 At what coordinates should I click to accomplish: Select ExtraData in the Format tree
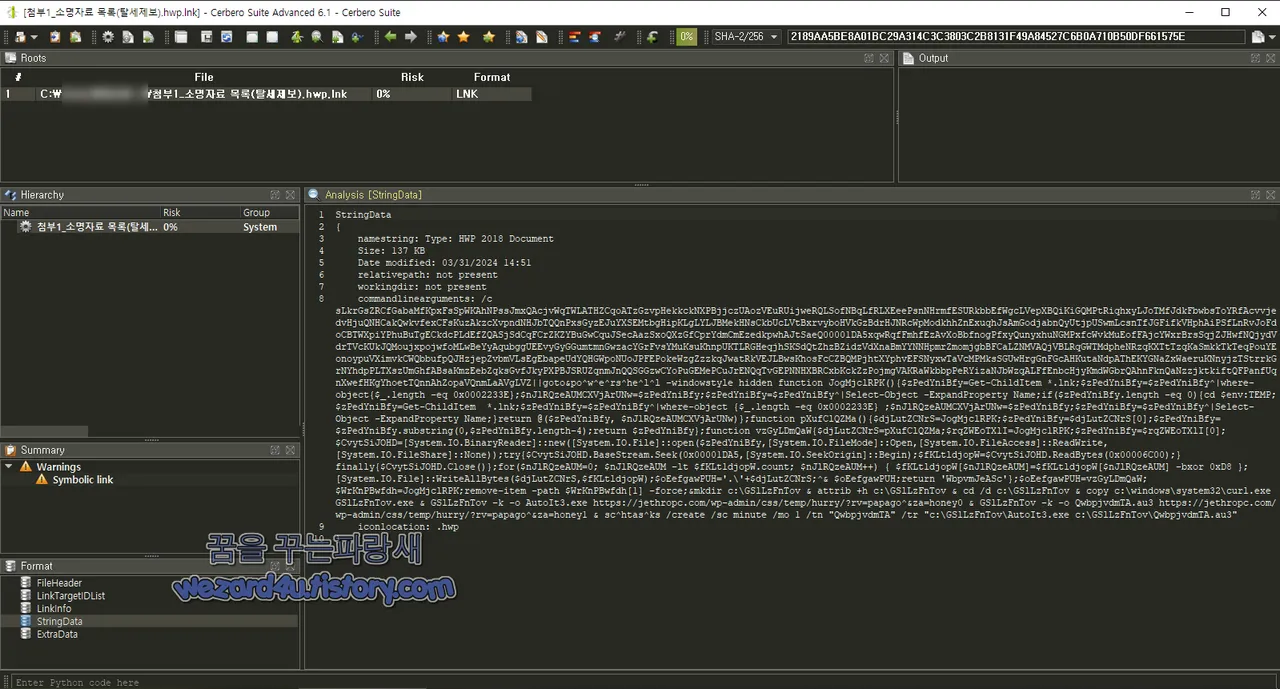coord(57,634)
